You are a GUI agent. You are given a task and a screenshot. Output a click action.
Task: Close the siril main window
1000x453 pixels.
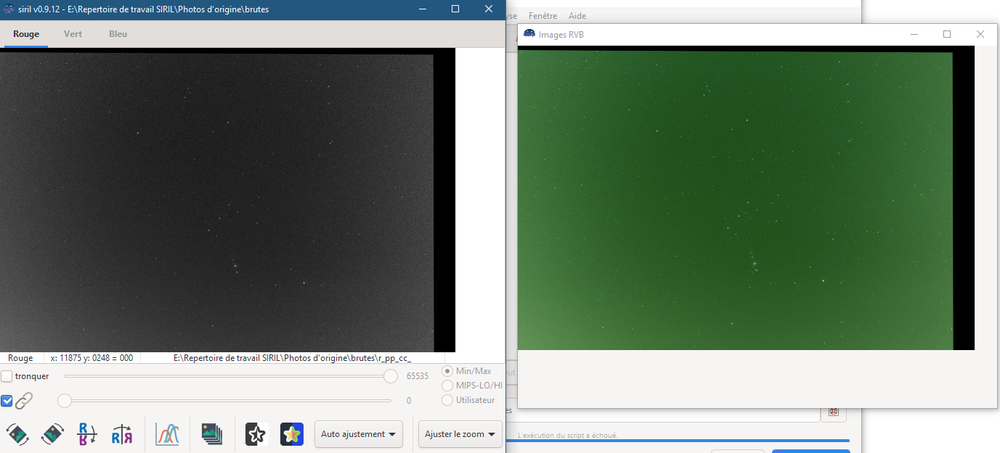tap(488, 9)
